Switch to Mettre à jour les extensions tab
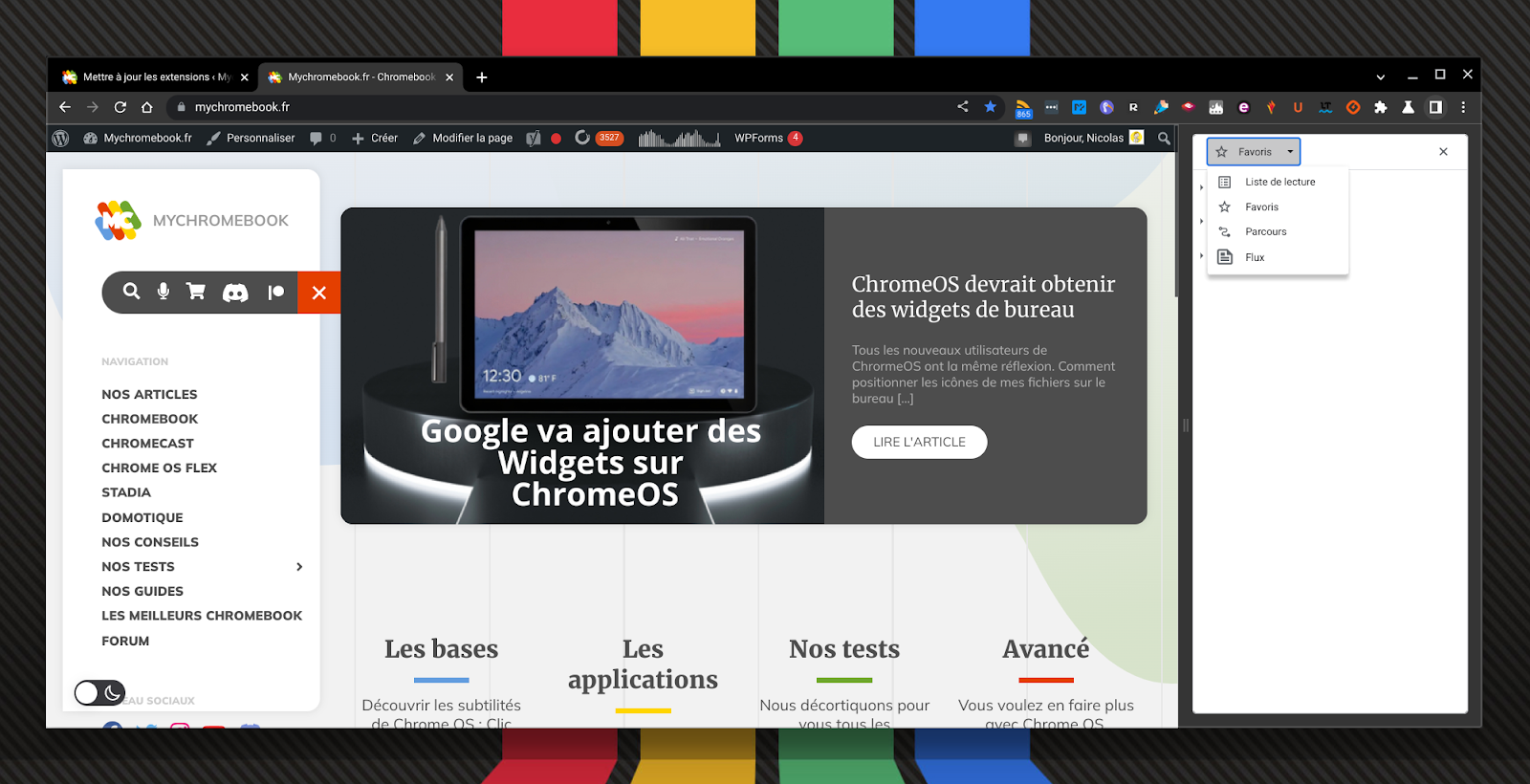1530x784 pixels. click(x=152, y=77)
